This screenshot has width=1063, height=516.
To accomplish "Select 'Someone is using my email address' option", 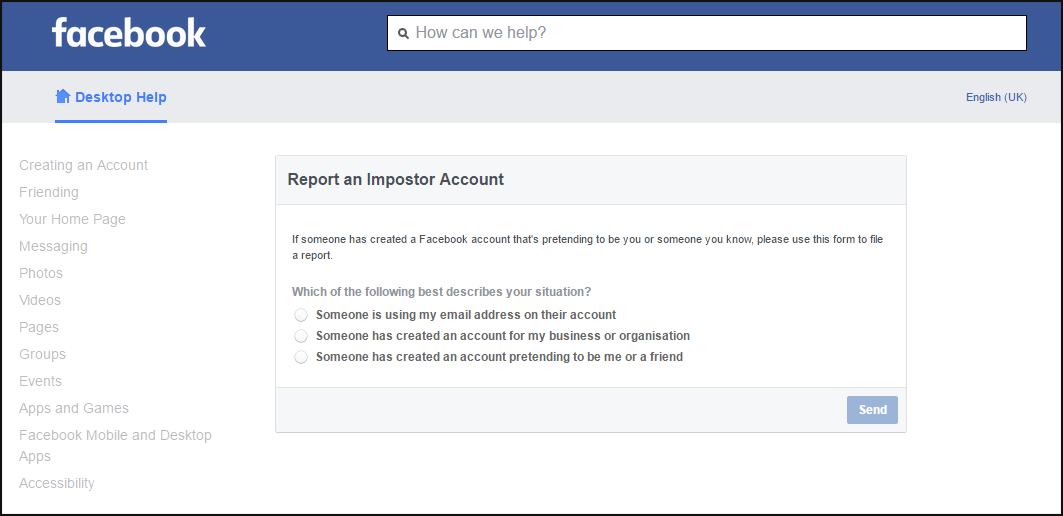I will [301, 315].
